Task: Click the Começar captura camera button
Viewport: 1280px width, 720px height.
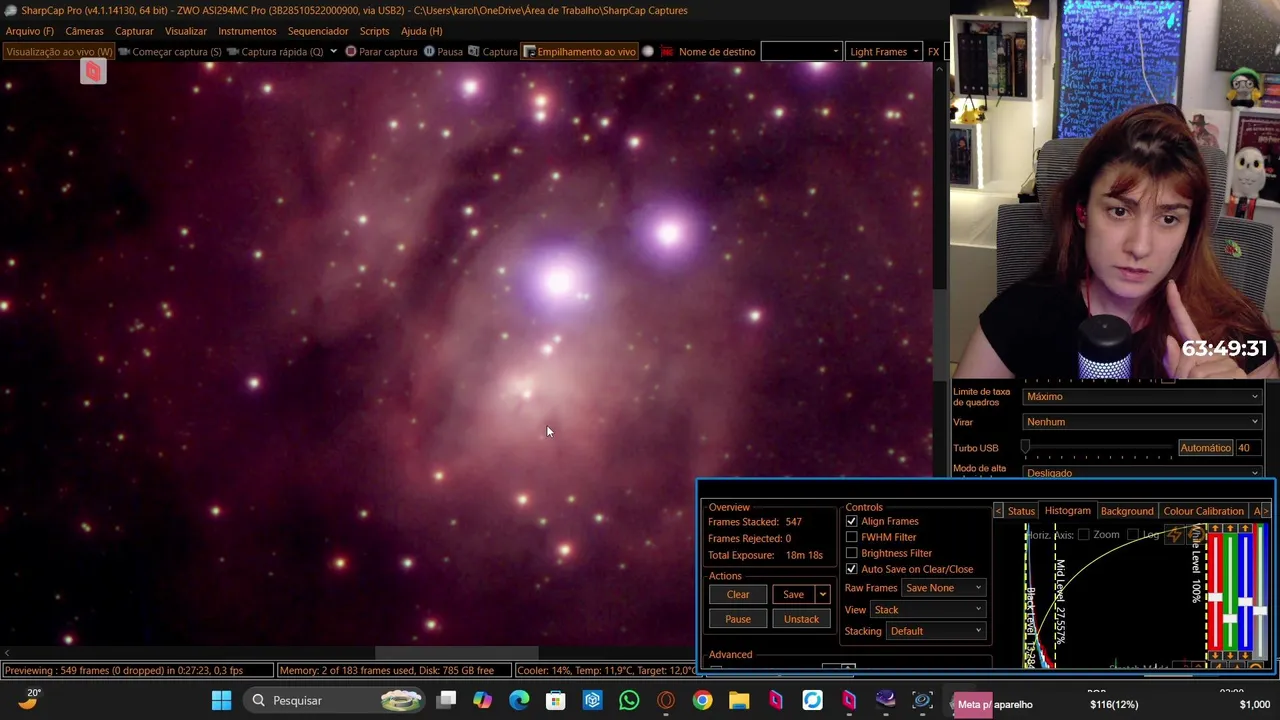Action: coord(170,52)
